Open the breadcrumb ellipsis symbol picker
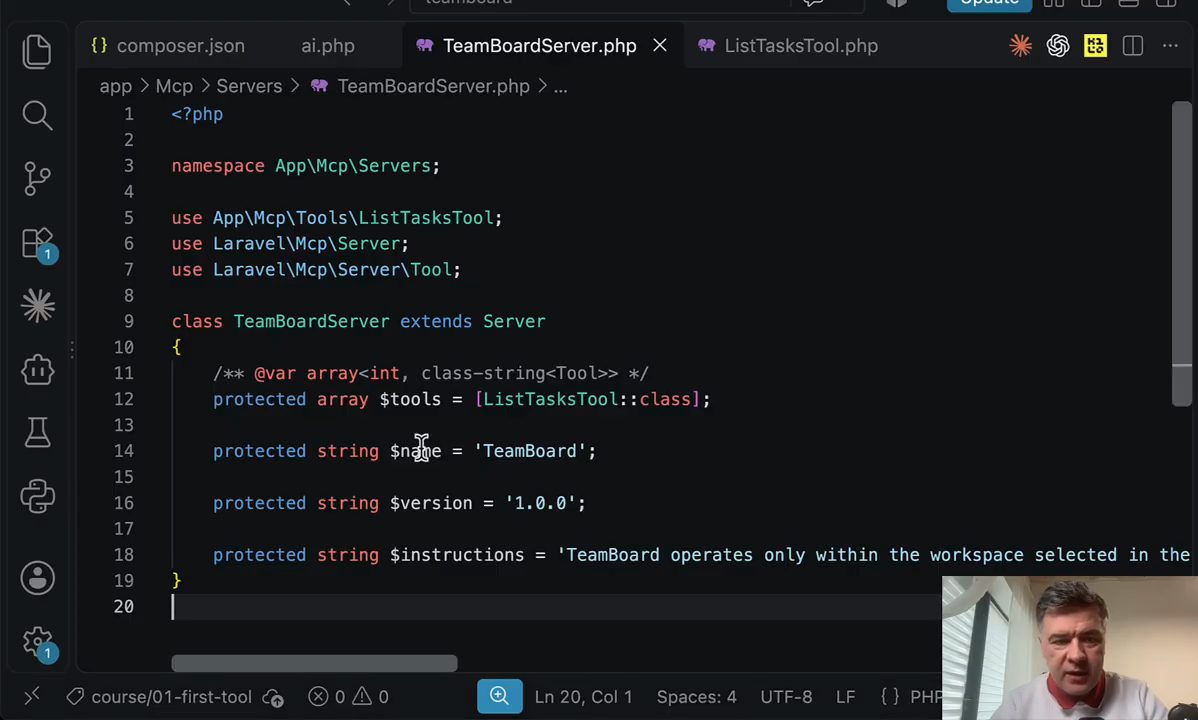This screenshot has height=720, width=1198. tap(560, 86)
